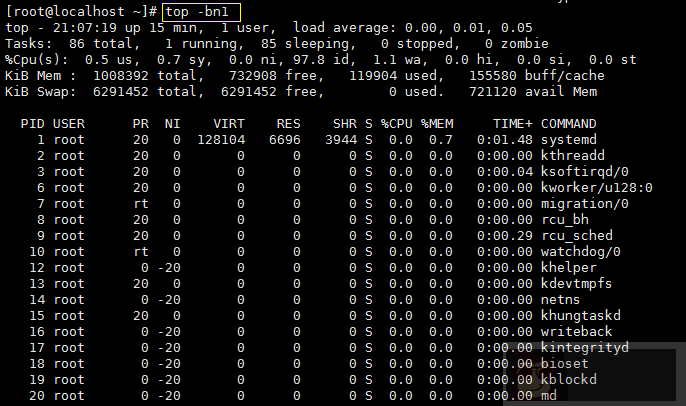Click the PID column header
Screen dimensions: 686x406
click(33, 123)
